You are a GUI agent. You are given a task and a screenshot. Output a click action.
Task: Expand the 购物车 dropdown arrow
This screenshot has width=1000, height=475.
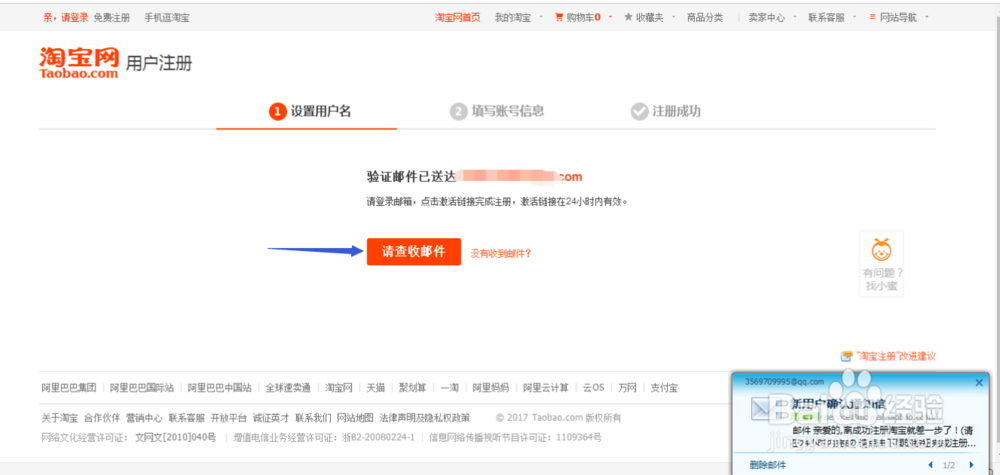pyautogui.click(x=610, y=17)
